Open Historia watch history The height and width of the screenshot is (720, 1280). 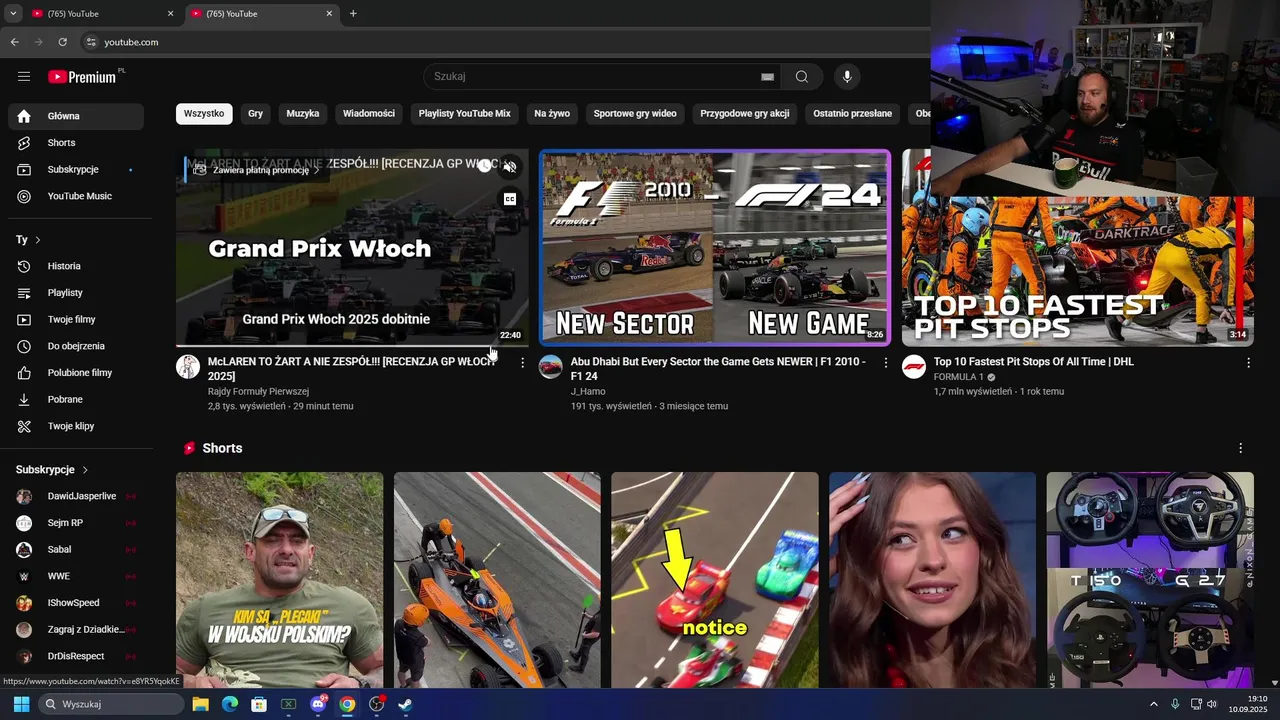pyautogui.click(x=76, y=266)
